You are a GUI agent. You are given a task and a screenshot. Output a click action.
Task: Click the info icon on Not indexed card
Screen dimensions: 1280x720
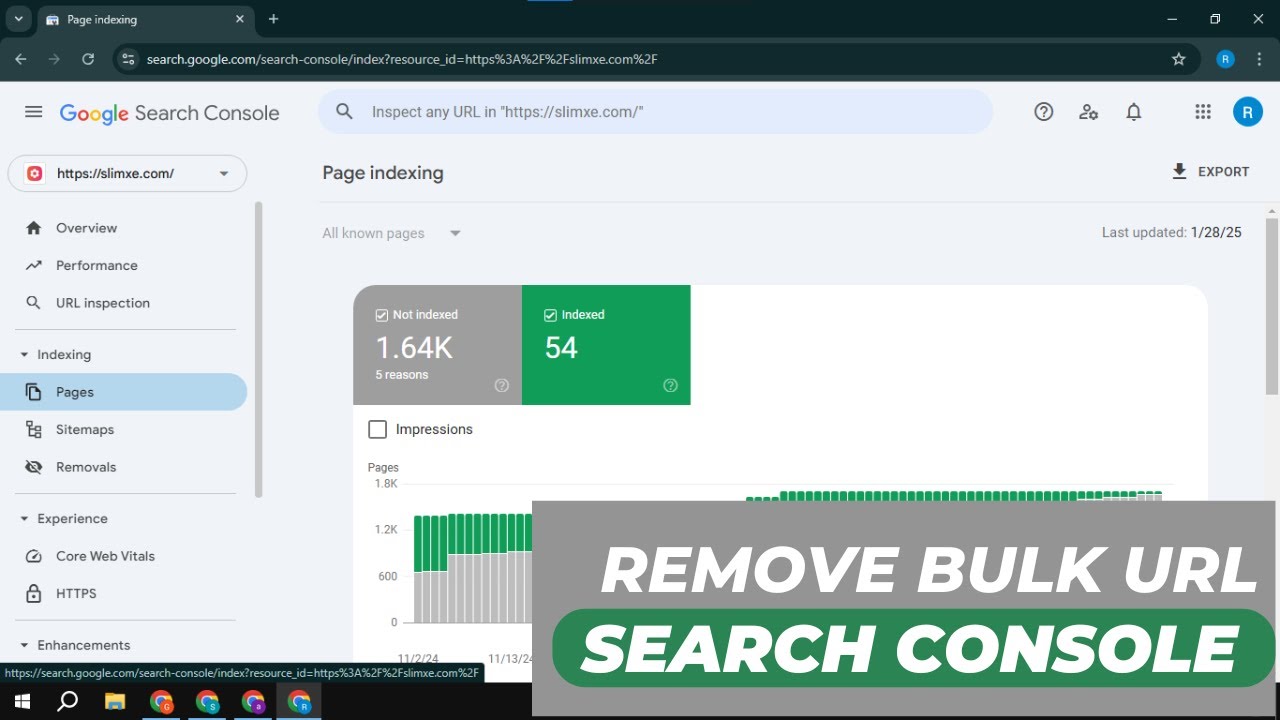(x=502, y=385)
